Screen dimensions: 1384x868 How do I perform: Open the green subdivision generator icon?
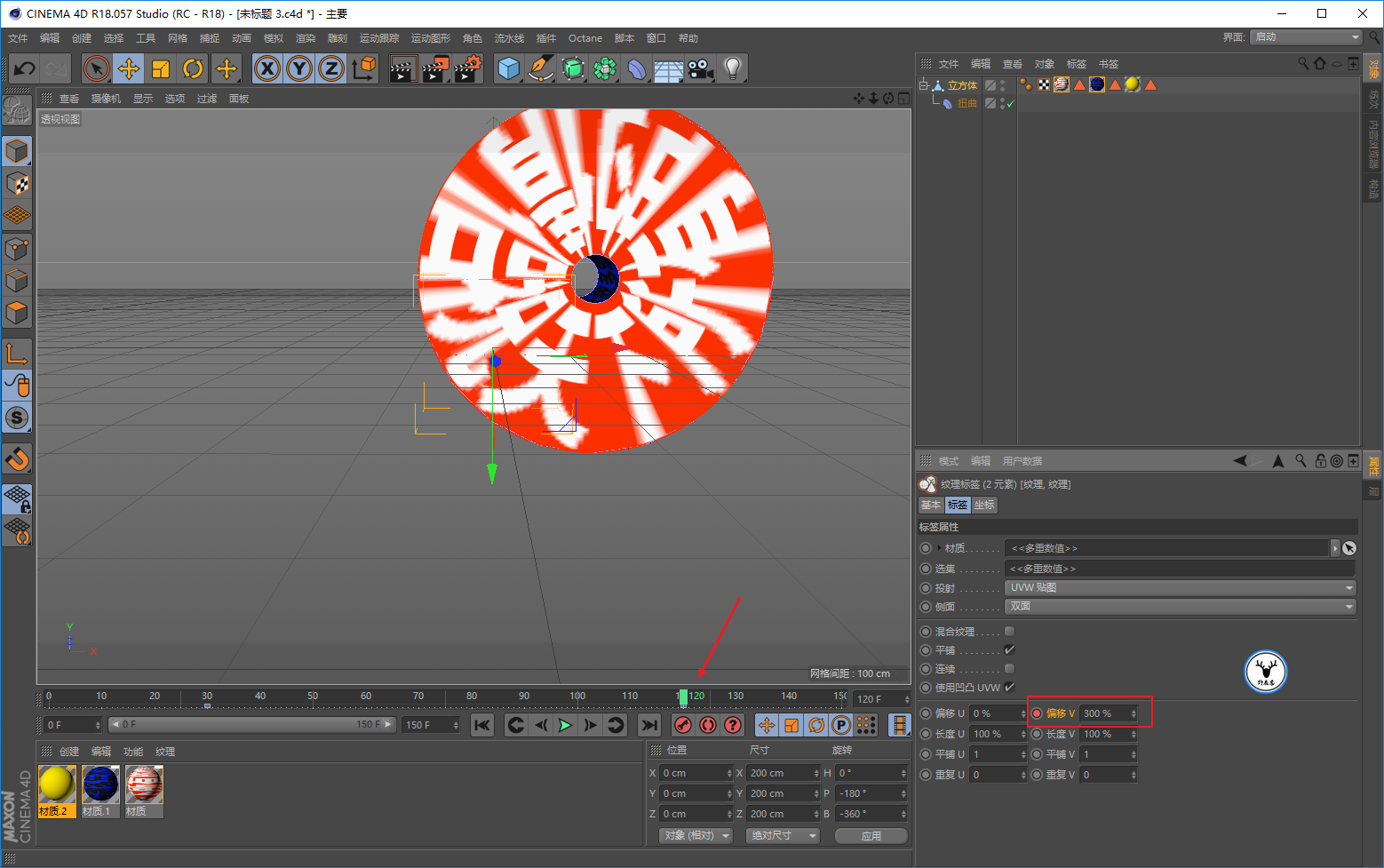[573, 68]
